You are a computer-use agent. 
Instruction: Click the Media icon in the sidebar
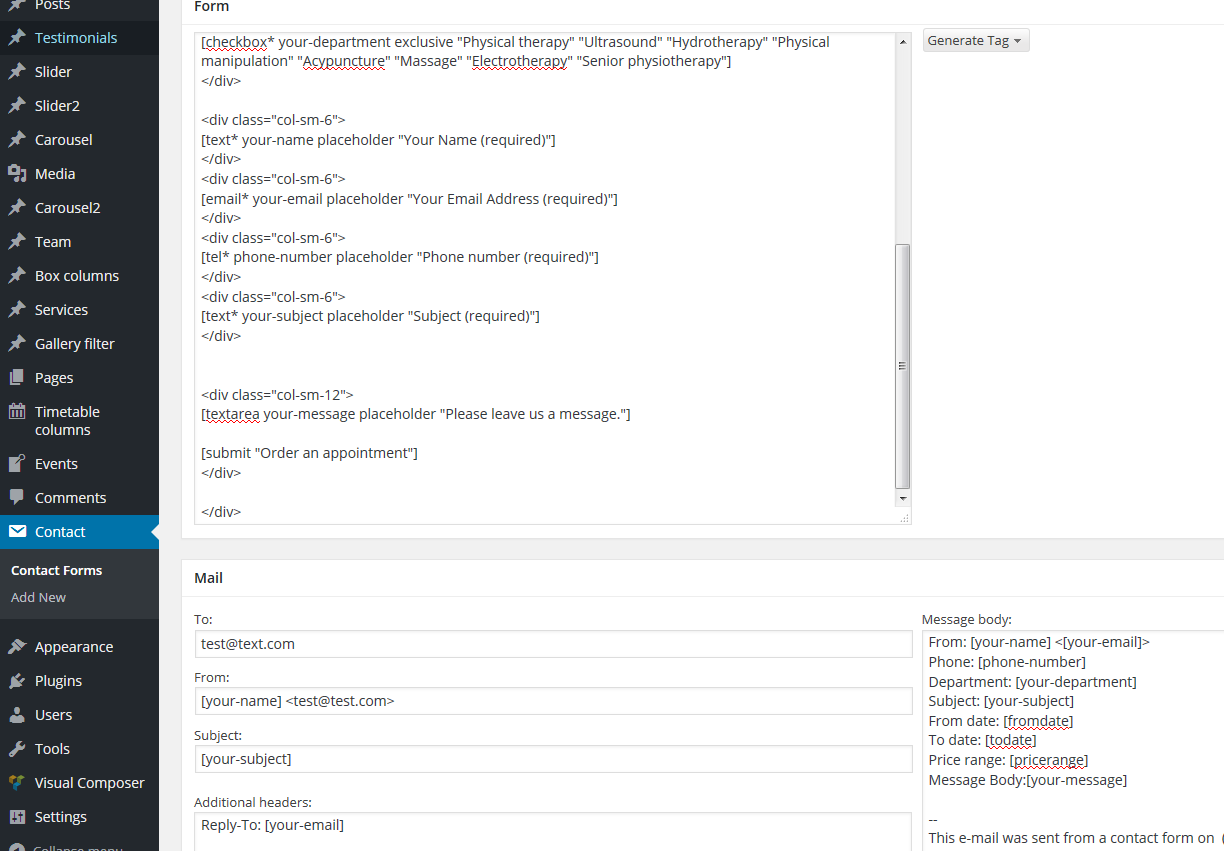17,174
